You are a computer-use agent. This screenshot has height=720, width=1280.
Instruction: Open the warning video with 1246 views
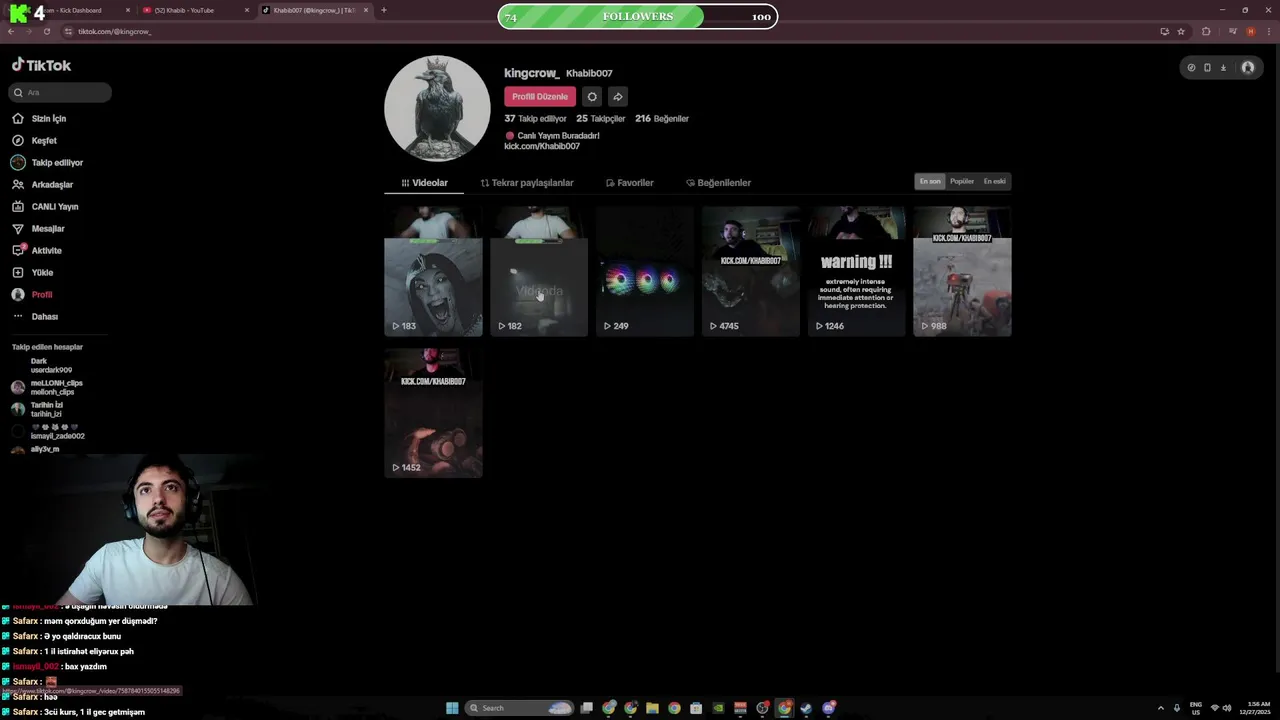click(x=857, y=271)
